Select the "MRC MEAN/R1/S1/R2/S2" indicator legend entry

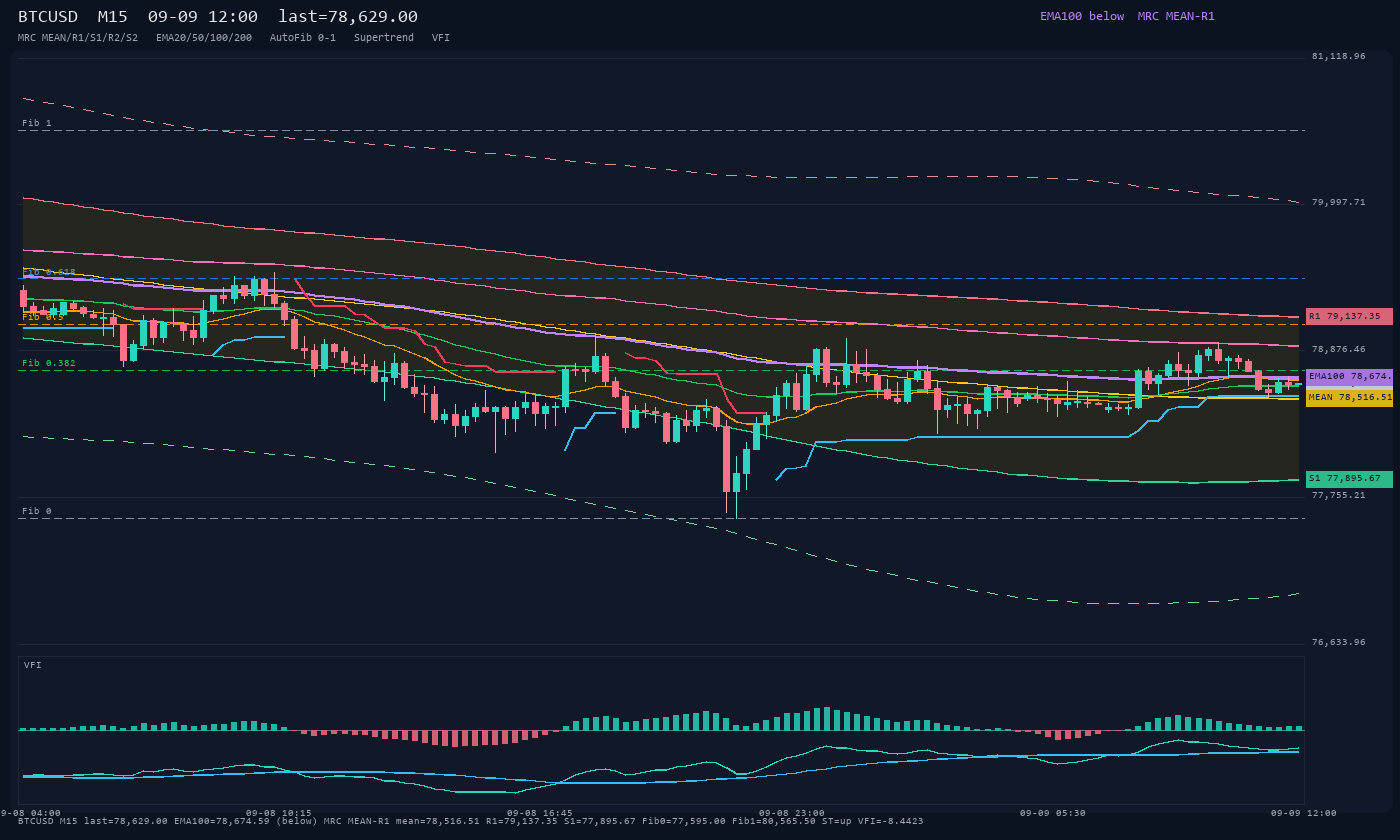click(x=78, y=38)
